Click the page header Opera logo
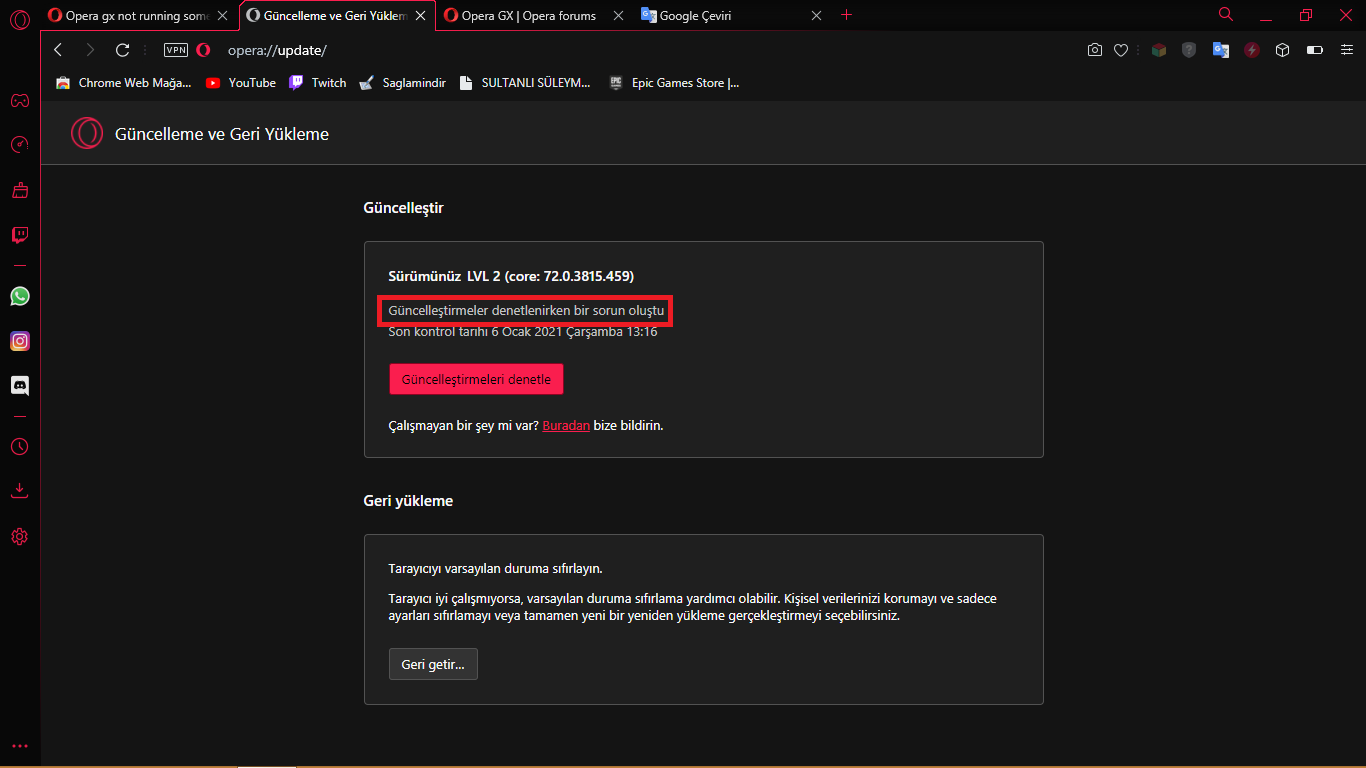Screen dimensions: 1366x768 tap(87, 133)
